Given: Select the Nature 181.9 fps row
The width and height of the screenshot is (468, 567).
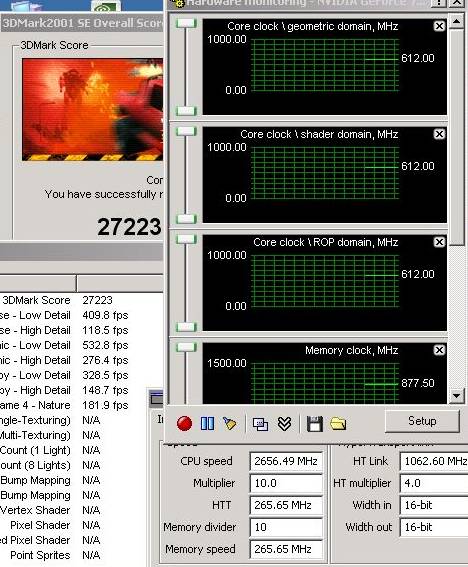Looking at the screenshot, I should coord(74,405).
